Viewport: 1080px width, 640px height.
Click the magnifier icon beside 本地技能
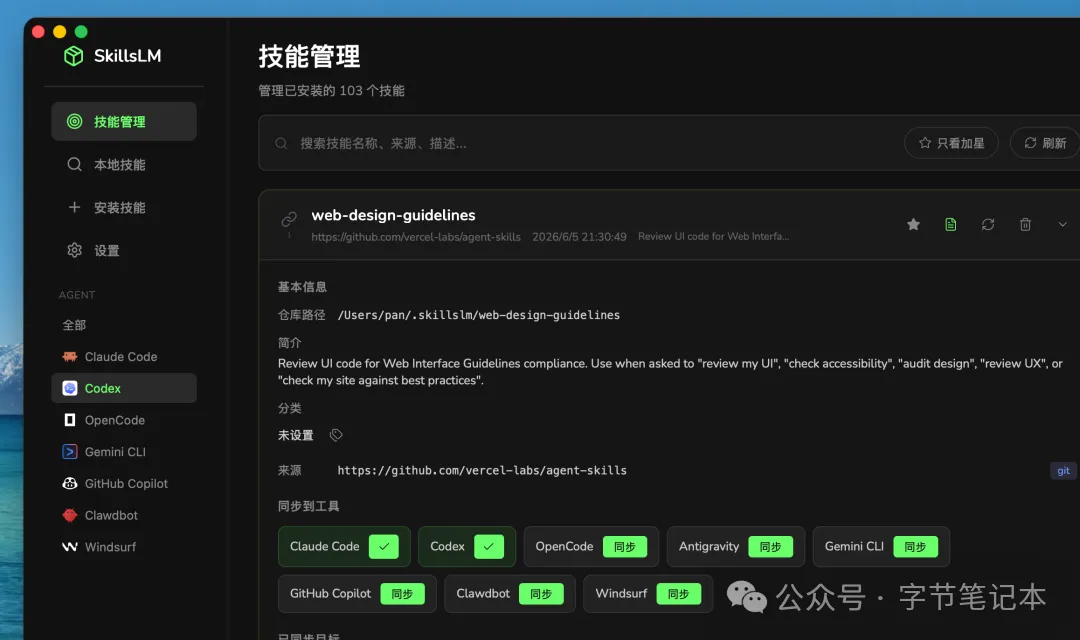tap(74, 165)
